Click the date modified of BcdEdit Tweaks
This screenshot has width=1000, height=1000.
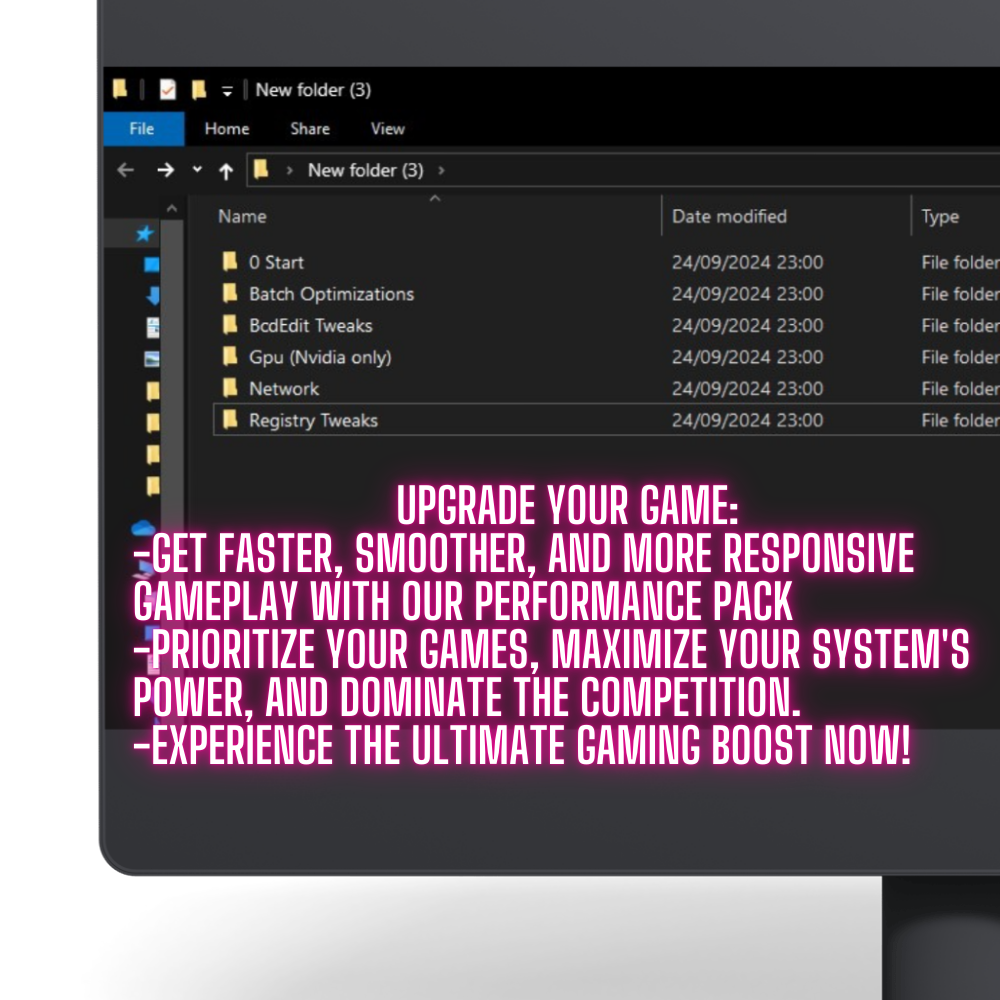(x=747, y=326)
